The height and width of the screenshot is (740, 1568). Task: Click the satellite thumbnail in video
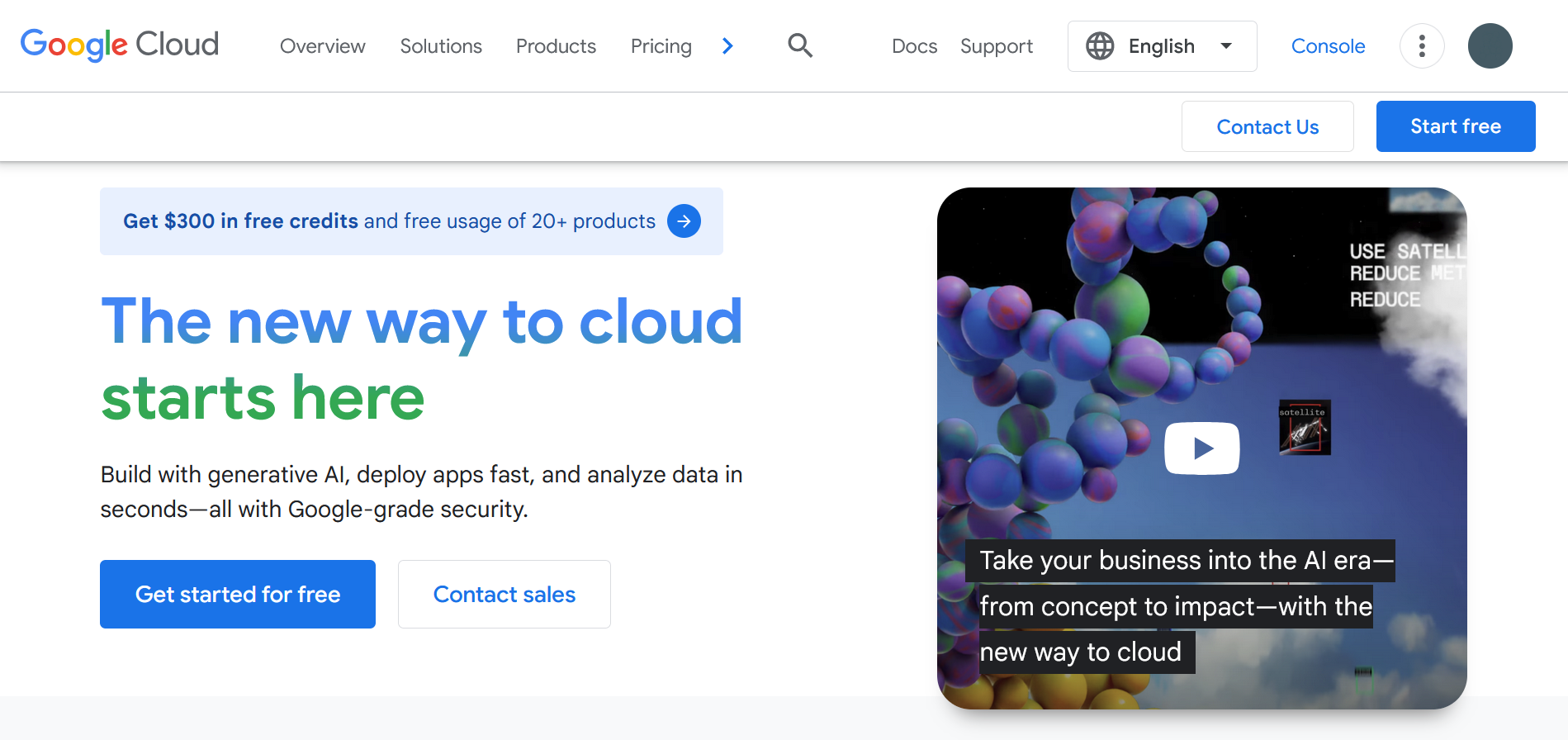click(1305, 428)
